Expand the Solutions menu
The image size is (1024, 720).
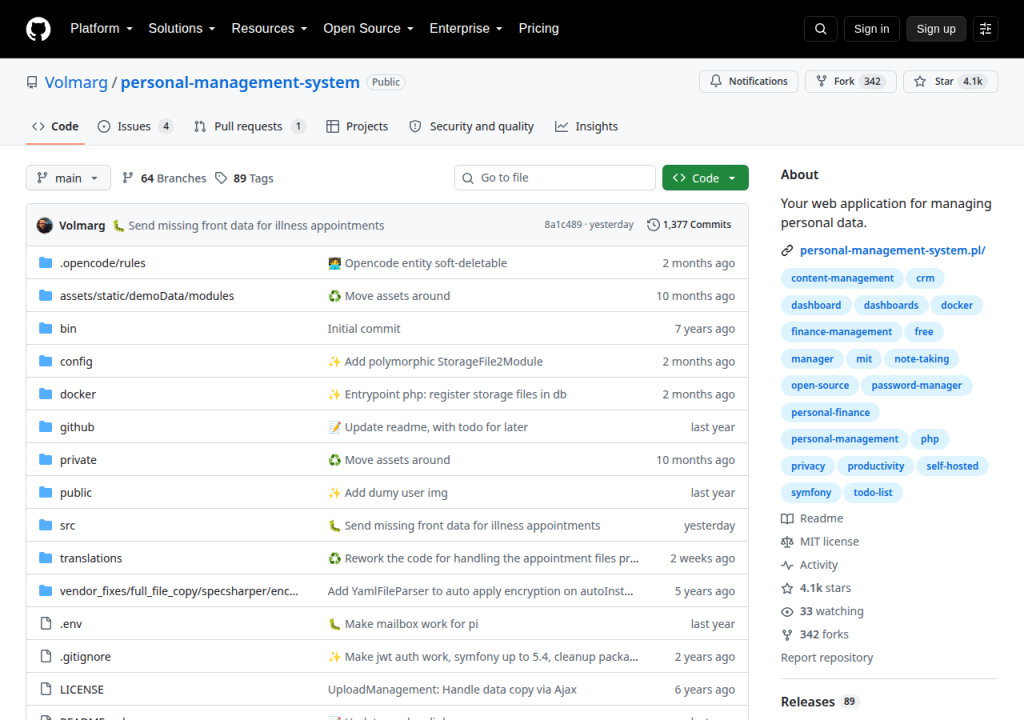(x=182, y=29)
